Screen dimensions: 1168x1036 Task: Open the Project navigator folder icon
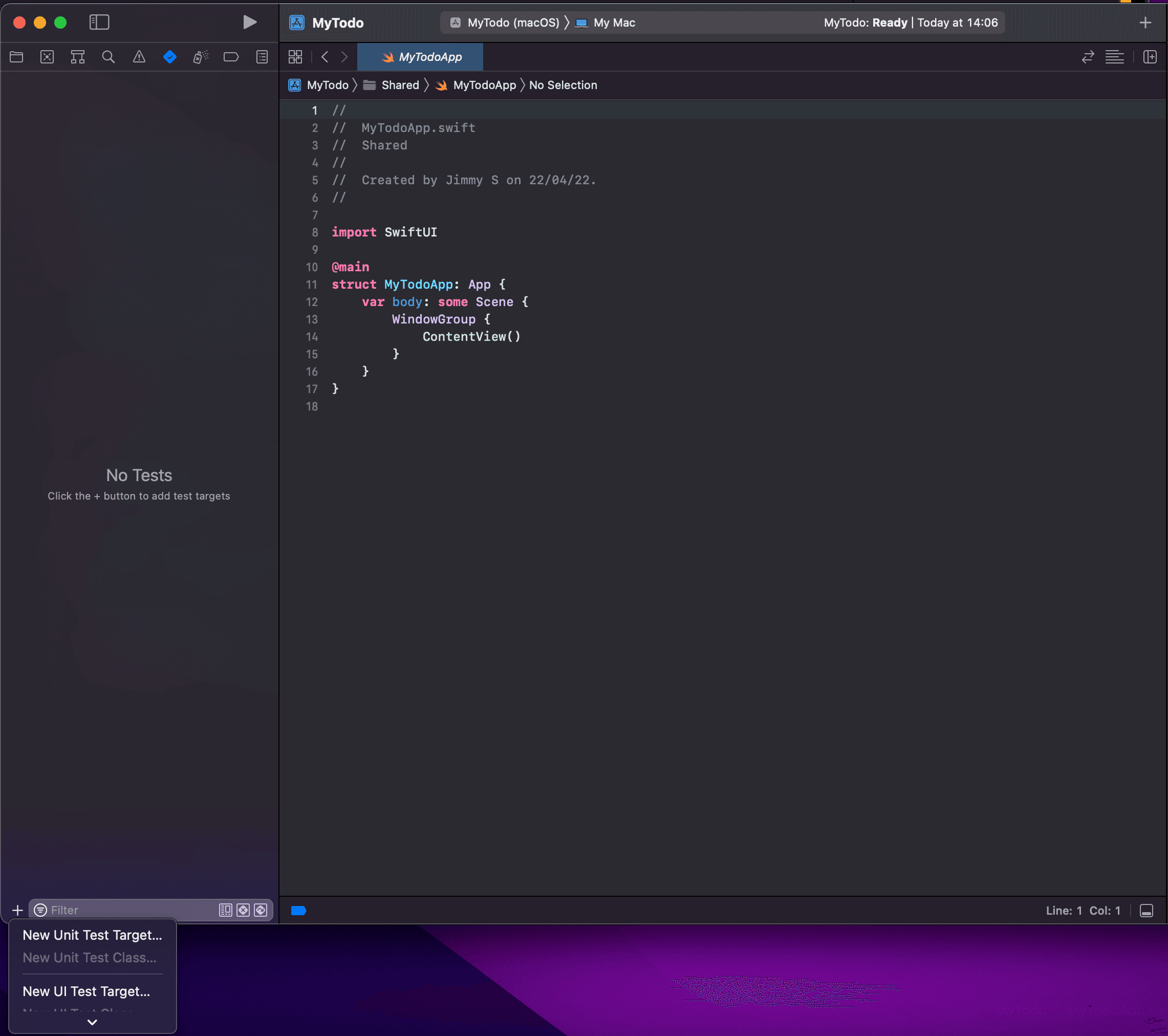pyautogui.click(x=16, y=57)
